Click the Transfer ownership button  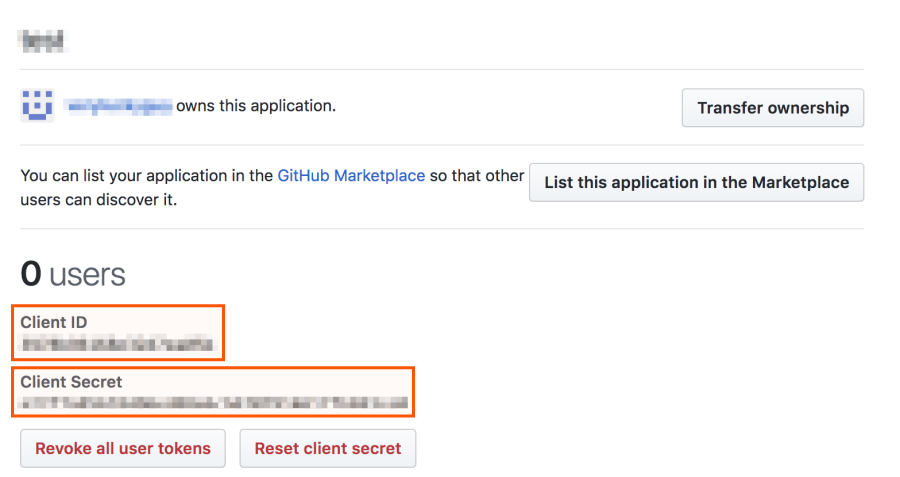click(x=772, y=108)
